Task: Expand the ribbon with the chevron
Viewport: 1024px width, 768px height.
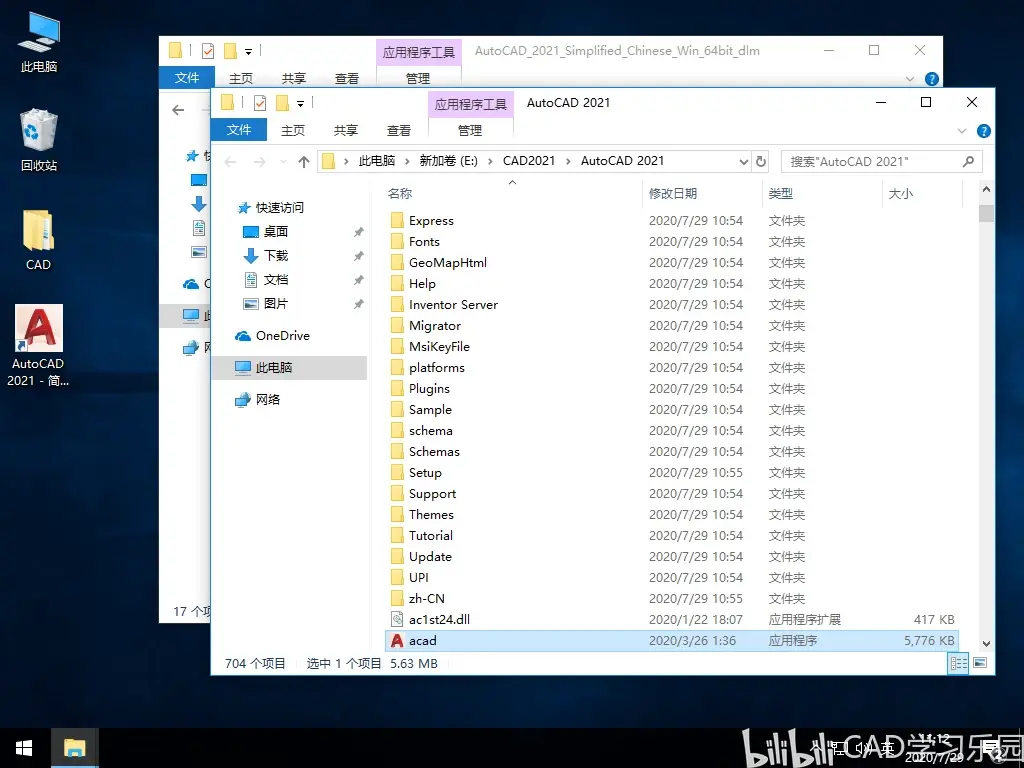Action: 962,131
